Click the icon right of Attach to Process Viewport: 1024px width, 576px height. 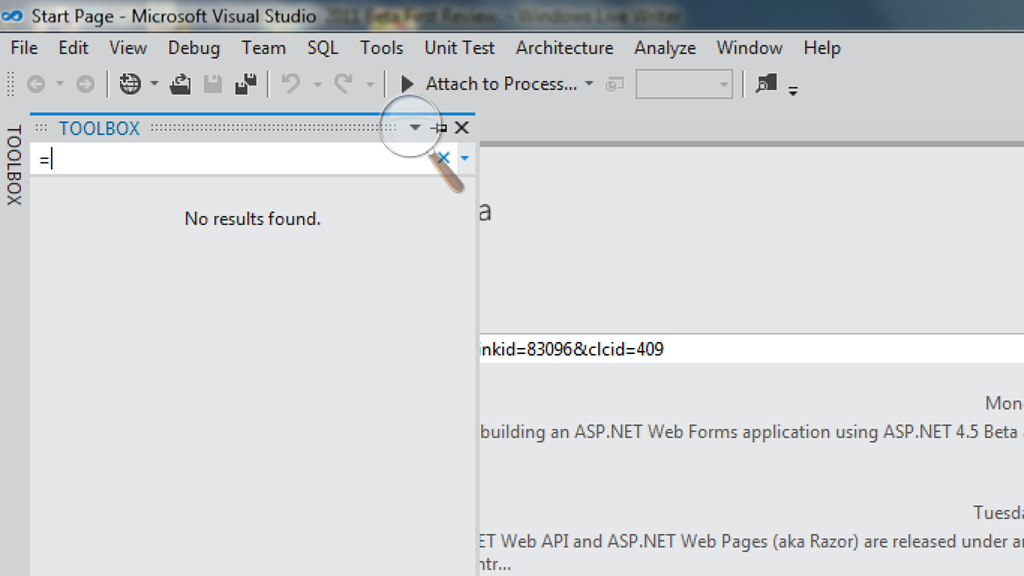pos(615,84)
